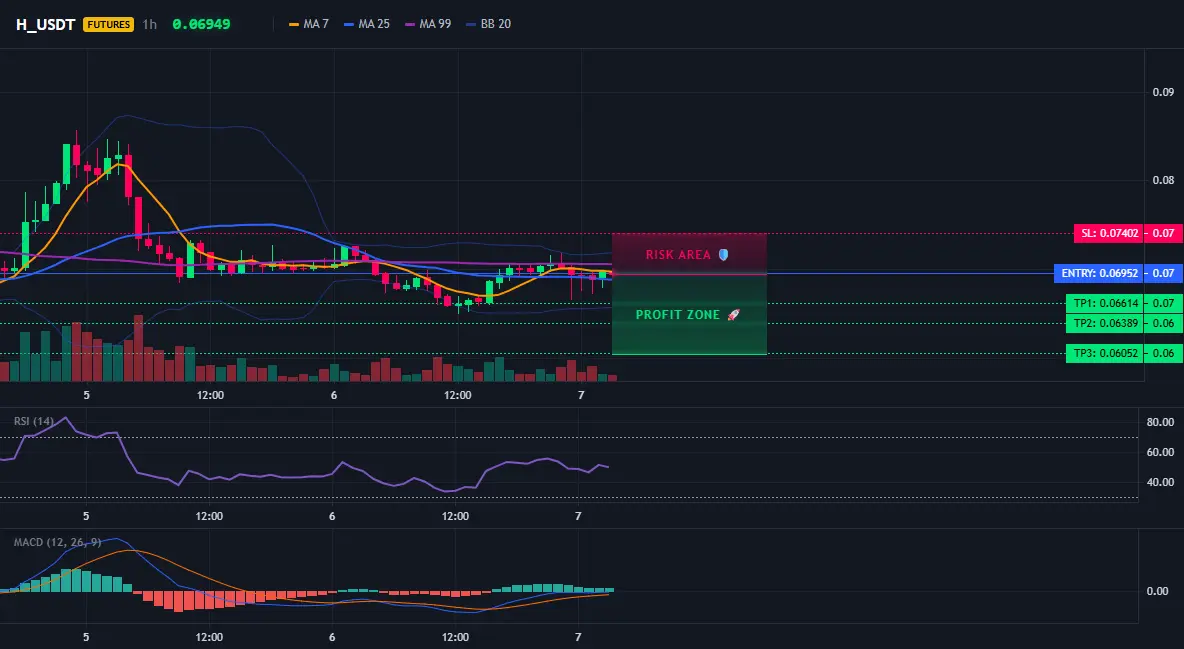The height and width of the screenshot is (649, 1184).
Task: Open the RSI (14) indicator label
Action: tap(34, 421)
